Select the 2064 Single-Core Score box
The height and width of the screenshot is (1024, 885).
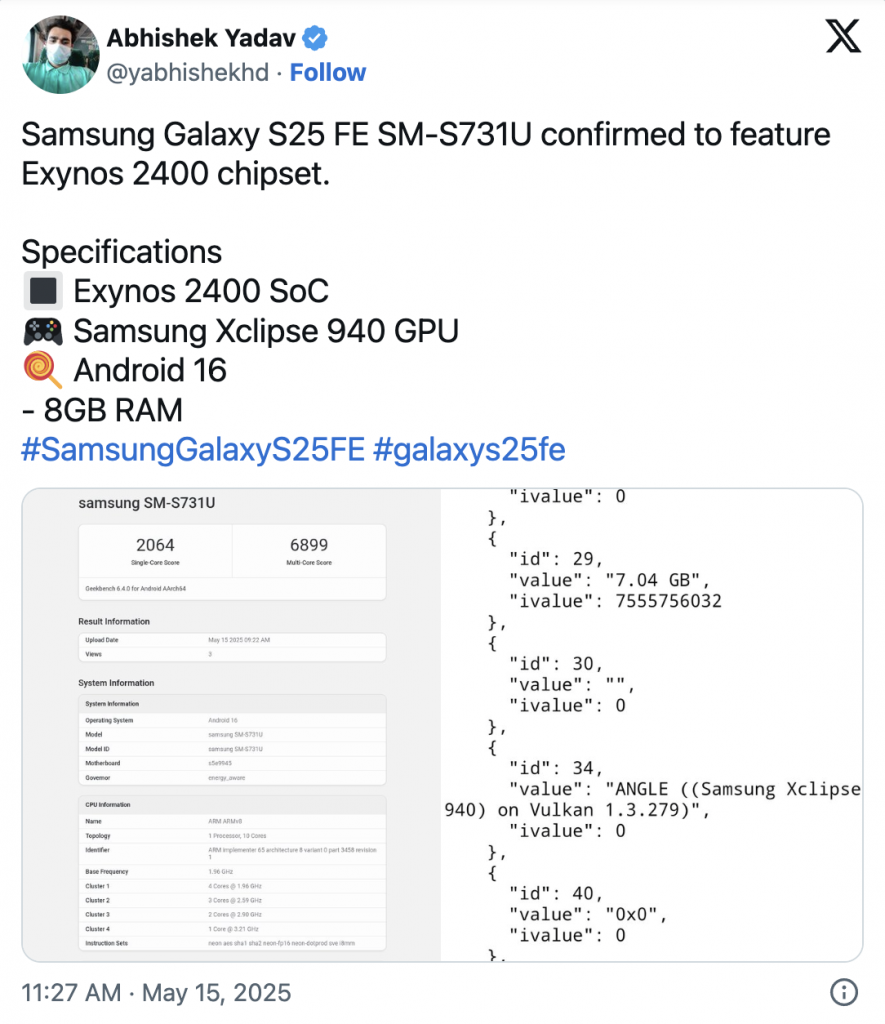point(154,552)
